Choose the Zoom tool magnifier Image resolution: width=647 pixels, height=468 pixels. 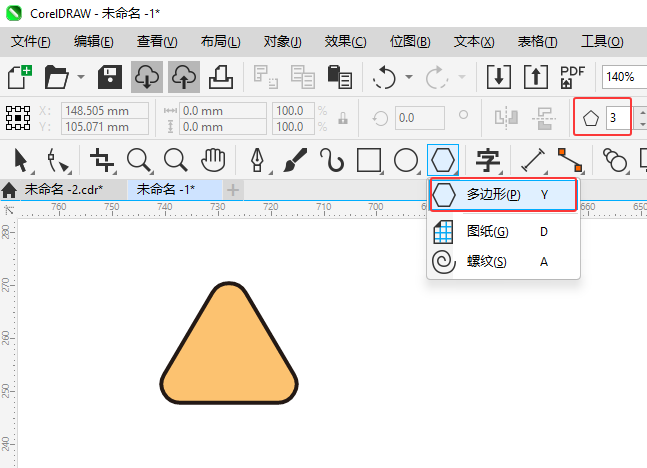pos(139,161)
